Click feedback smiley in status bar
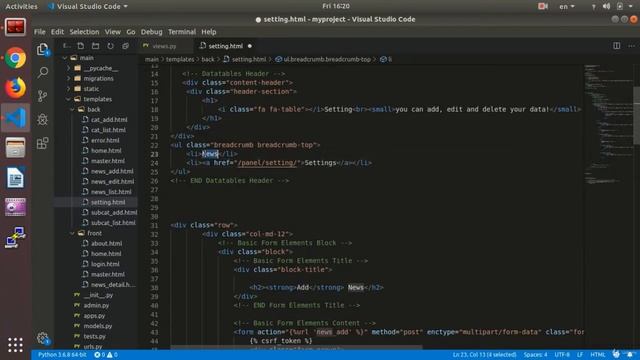Screen dimensions: 640x360 pyautogui.click(x=616, y=354)
